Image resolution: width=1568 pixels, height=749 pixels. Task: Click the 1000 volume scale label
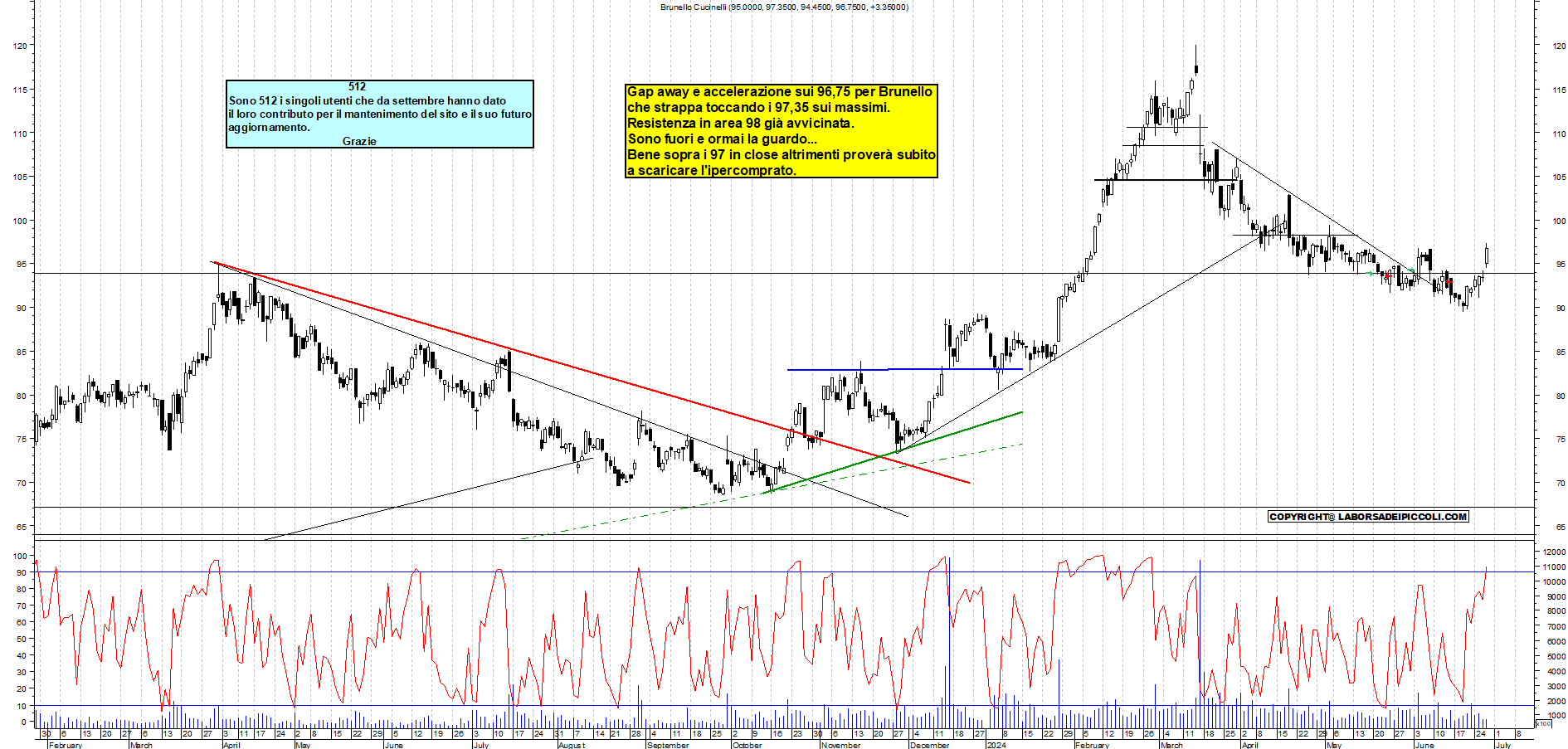click(1556, 715)
